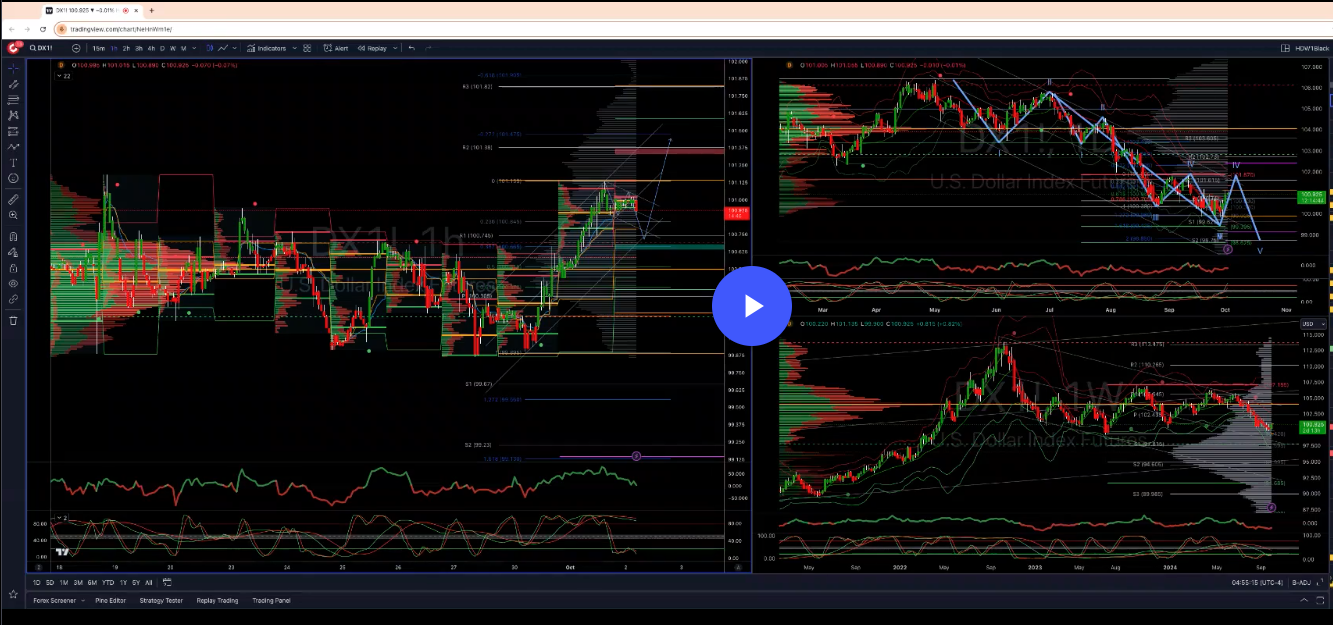Set date range to 1M
Screen dimensions: 1333x625
pyautogui.click(x=64, y=582)
